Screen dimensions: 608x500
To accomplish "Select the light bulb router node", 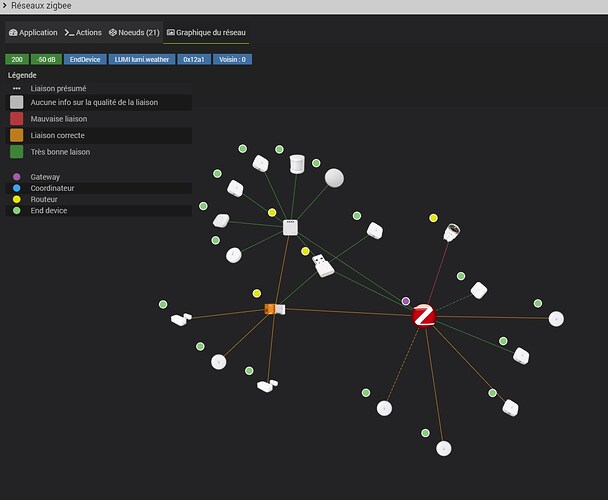I will pos(451,232).
